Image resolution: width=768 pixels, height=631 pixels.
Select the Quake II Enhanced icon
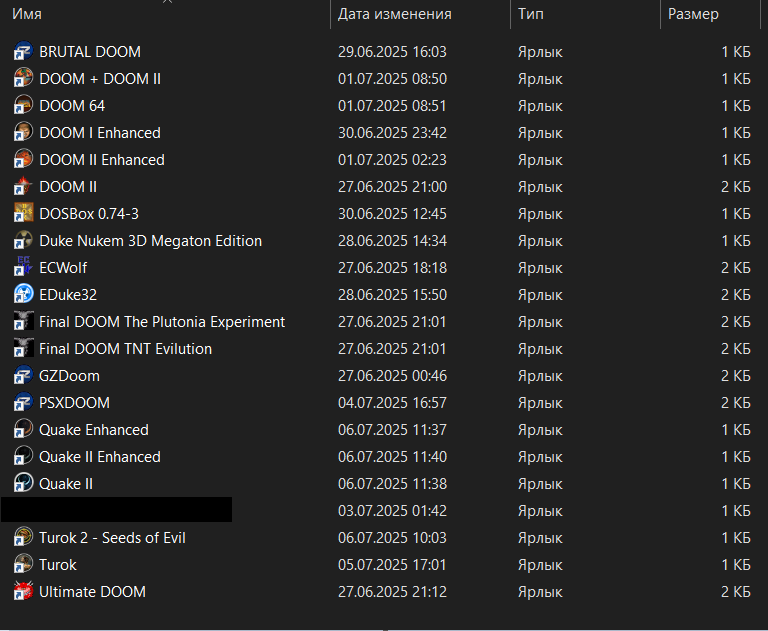(x=23, y=456)
